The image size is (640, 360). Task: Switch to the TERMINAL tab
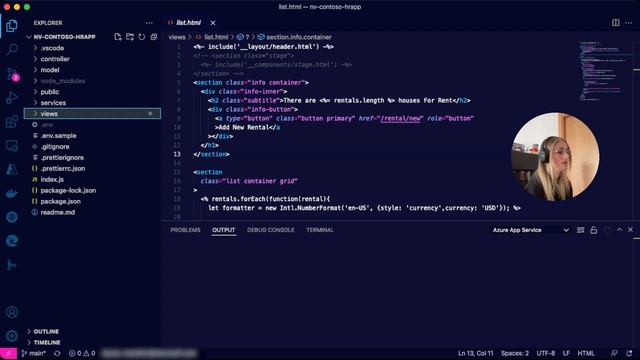320,230
